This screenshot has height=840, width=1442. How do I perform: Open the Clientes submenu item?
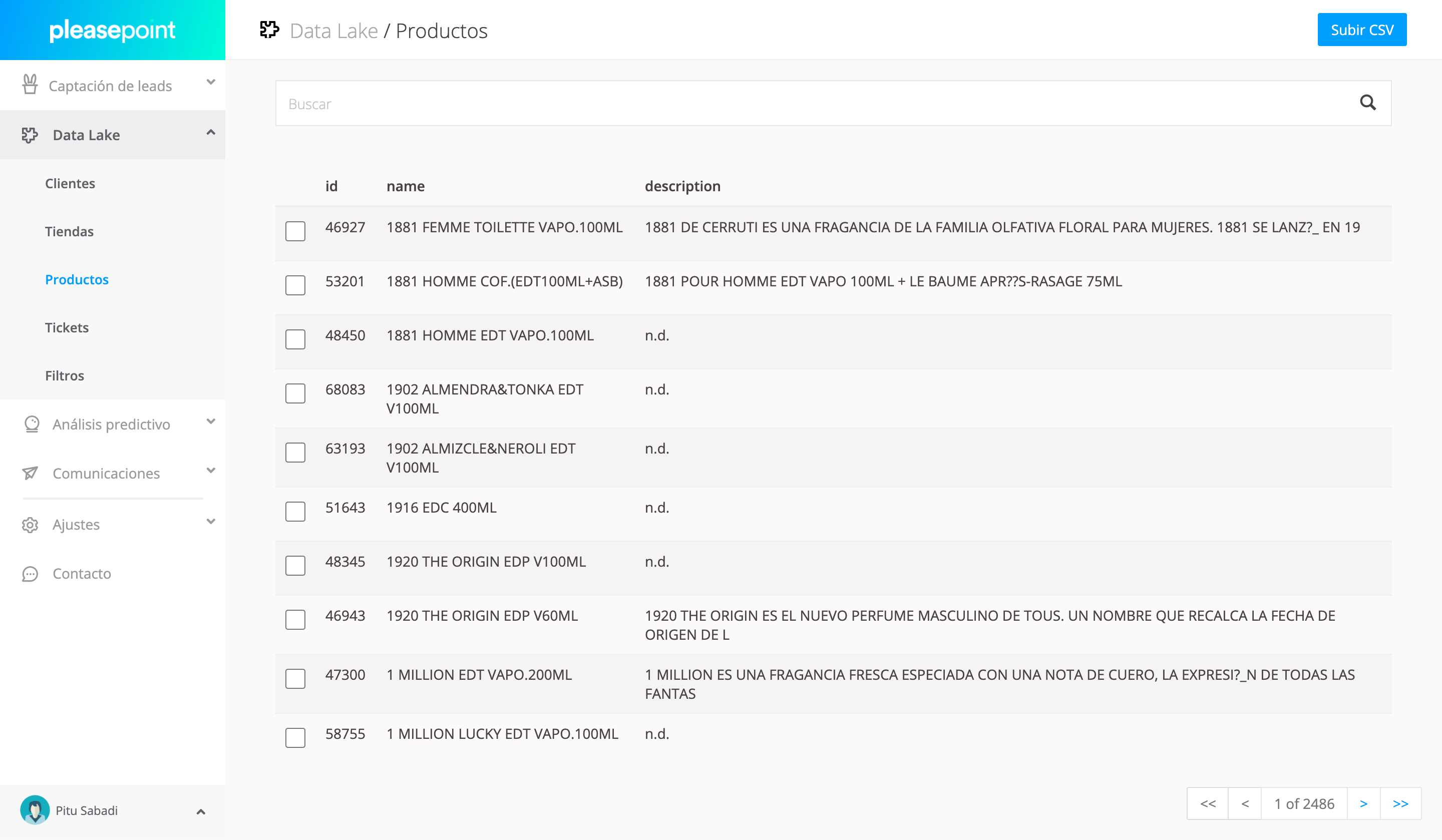coord(70,183)
